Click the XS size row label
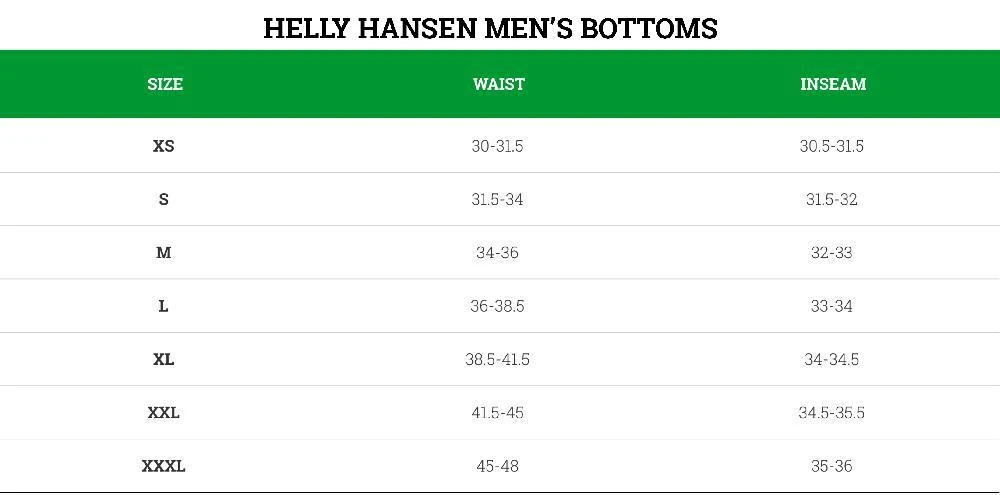The image size is (1000, 495). tap(164, 146)
